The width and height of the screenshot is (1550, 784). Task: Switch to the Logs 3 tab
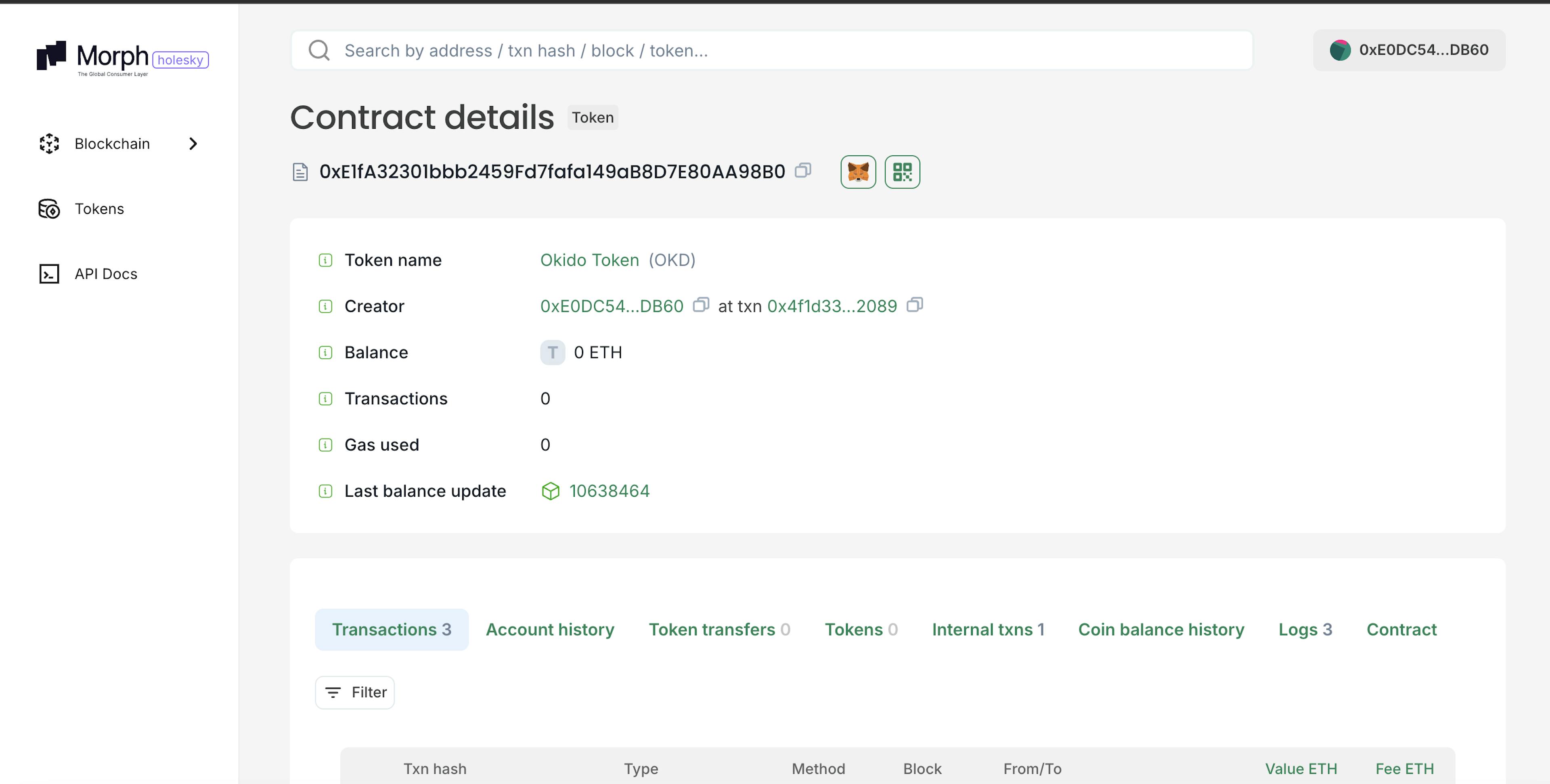tap(1305, 629)
